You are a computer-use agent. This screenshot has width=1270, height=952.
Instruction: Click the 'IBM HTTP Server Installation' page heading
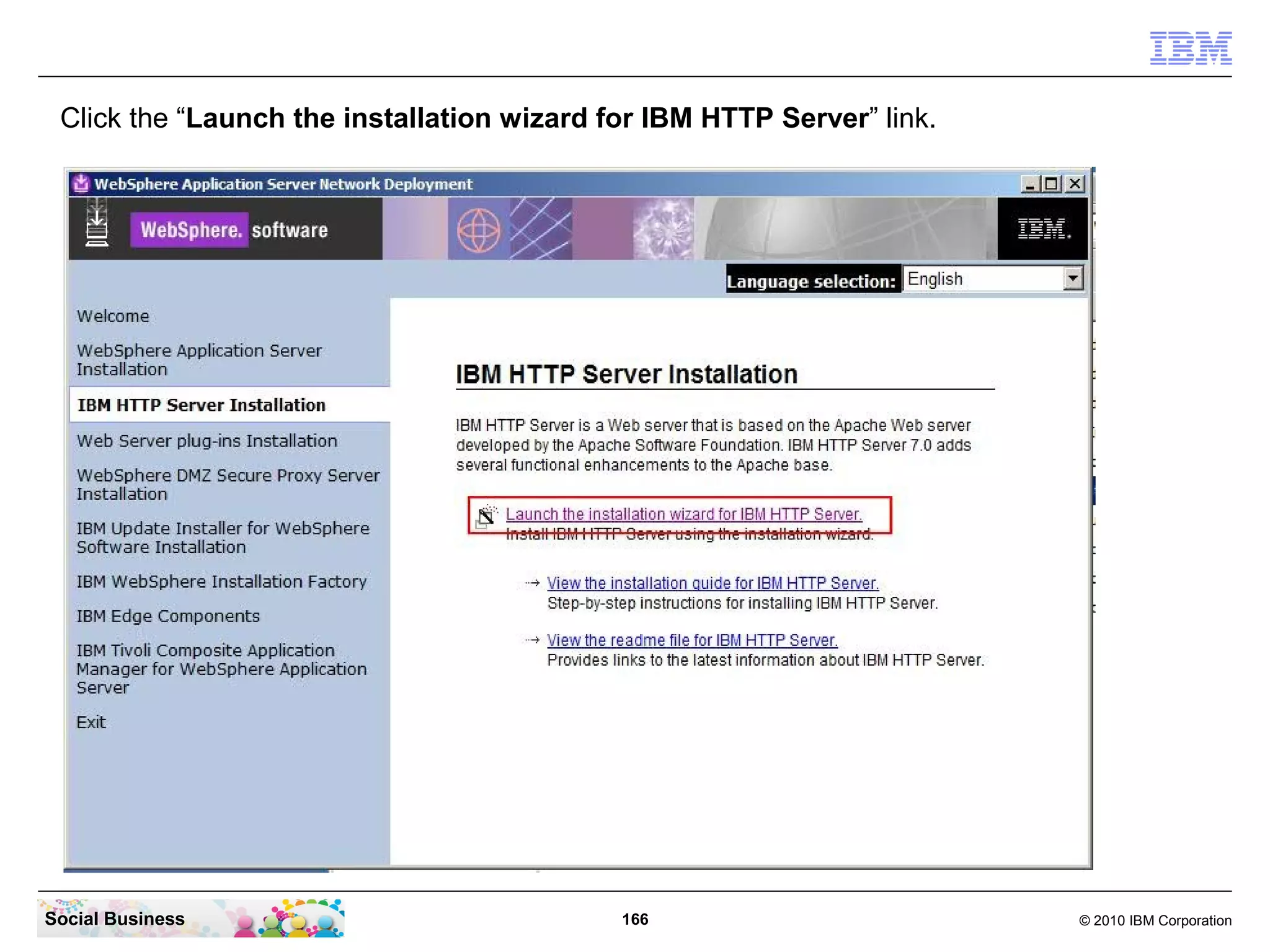tap(626, 374)
